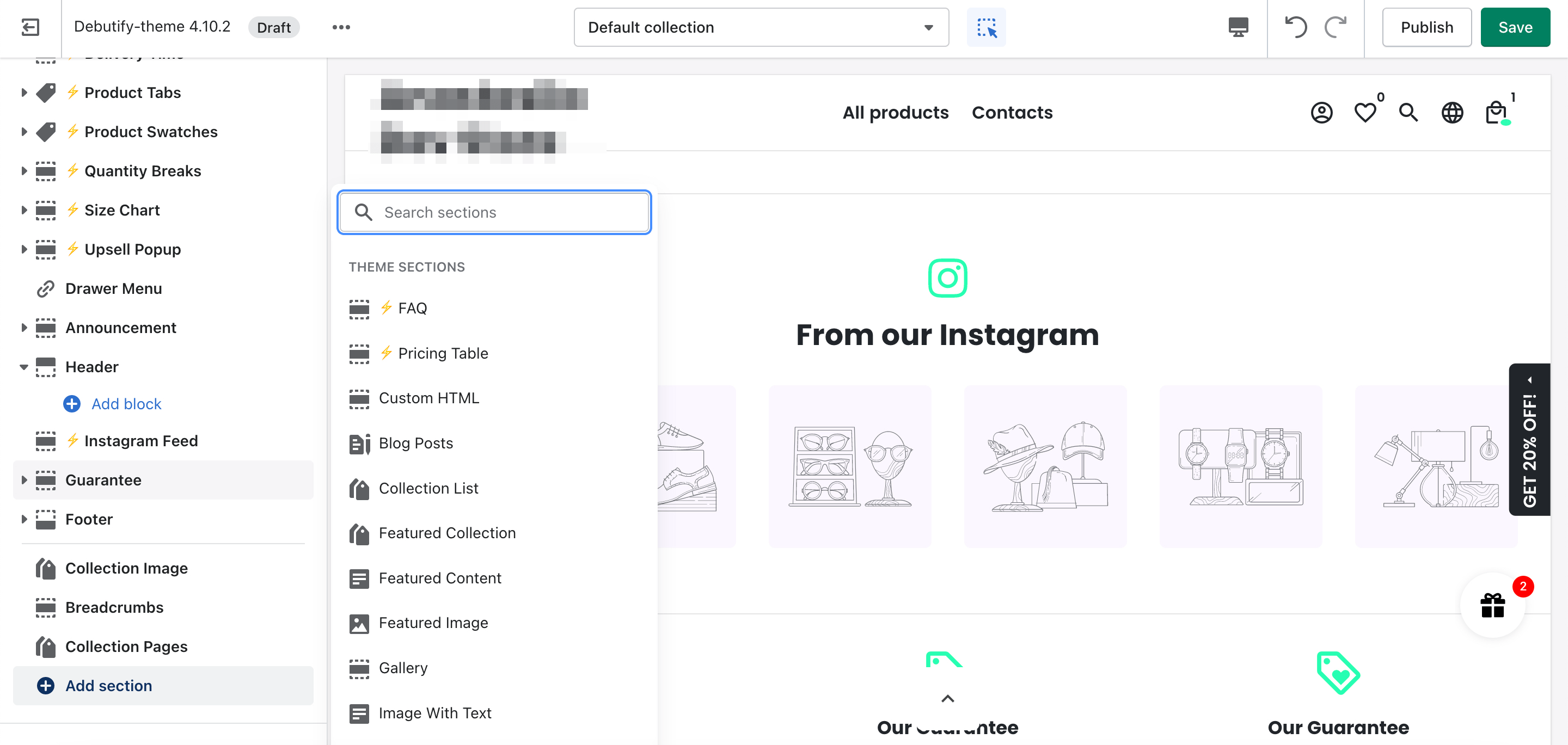Expand the Footer section

[24, 519]
